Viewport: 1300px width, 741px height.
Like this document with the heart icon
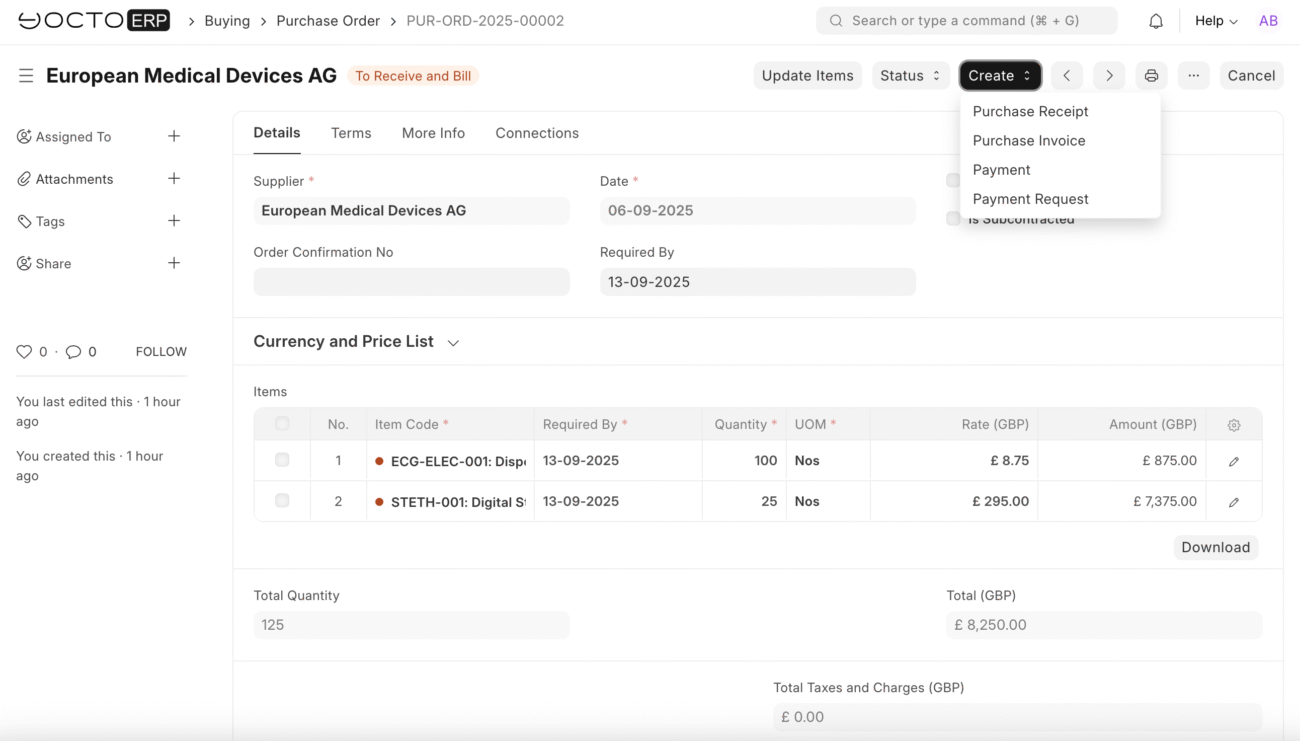coord(24,352)
